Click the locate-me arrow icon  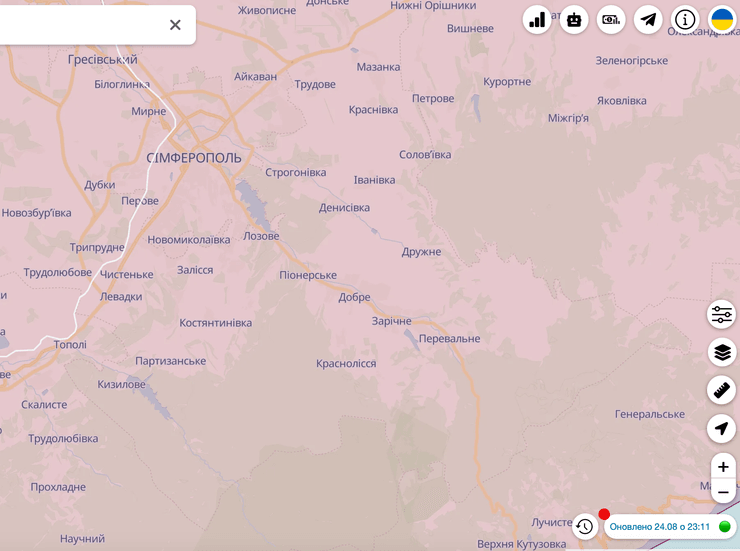pos(722,428)
